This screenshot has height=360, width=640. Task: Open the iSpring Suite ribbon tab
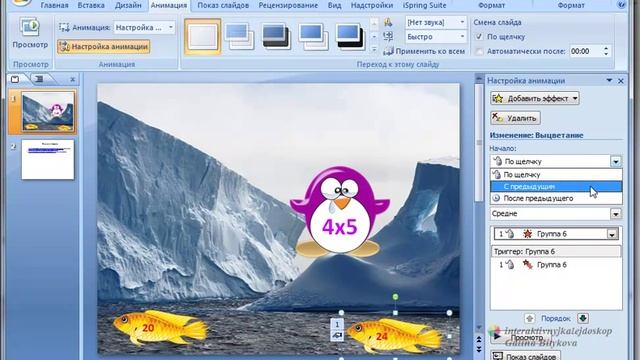click(424, 5)
